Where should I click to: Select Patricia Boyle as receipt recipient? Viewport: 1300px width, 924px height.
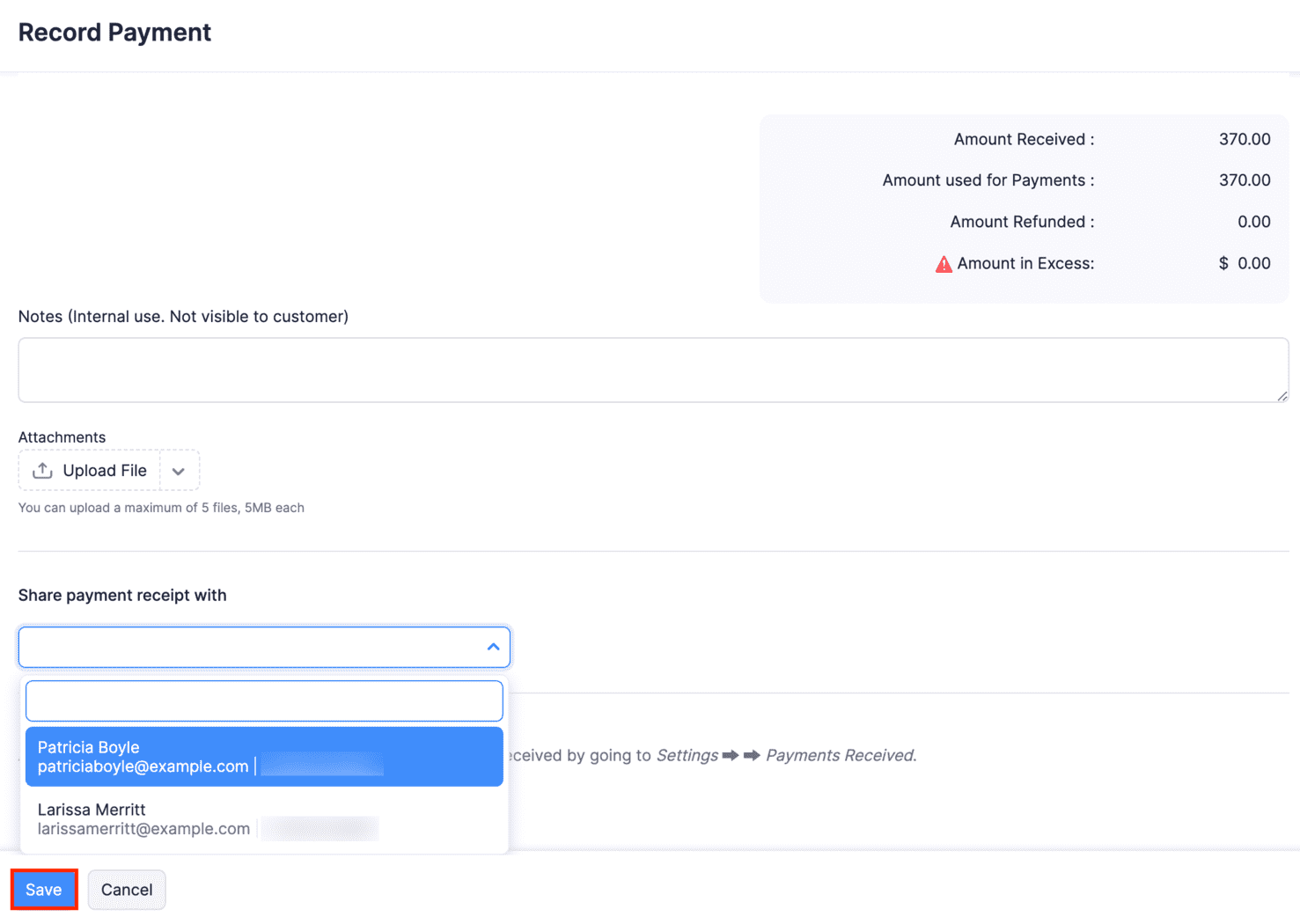click(x=264, y=756)
